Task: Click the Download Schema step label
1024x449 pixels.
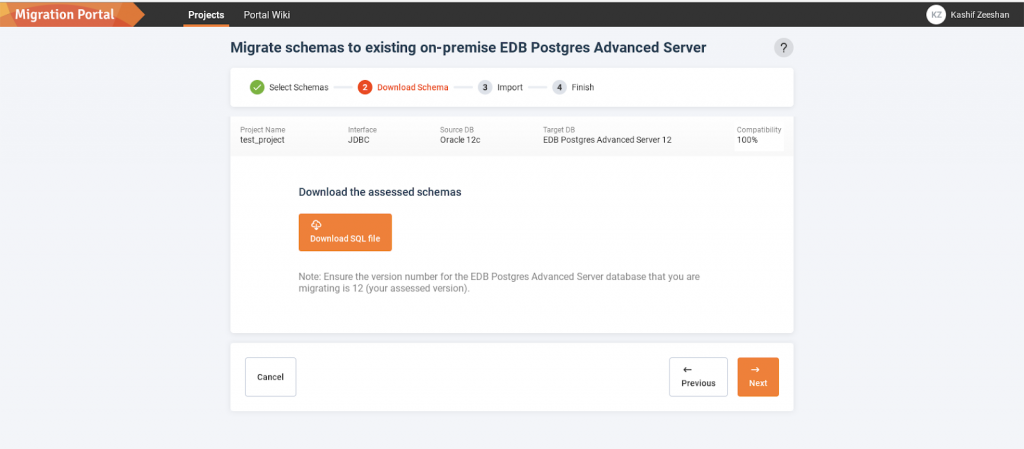Action: [412, 88]
